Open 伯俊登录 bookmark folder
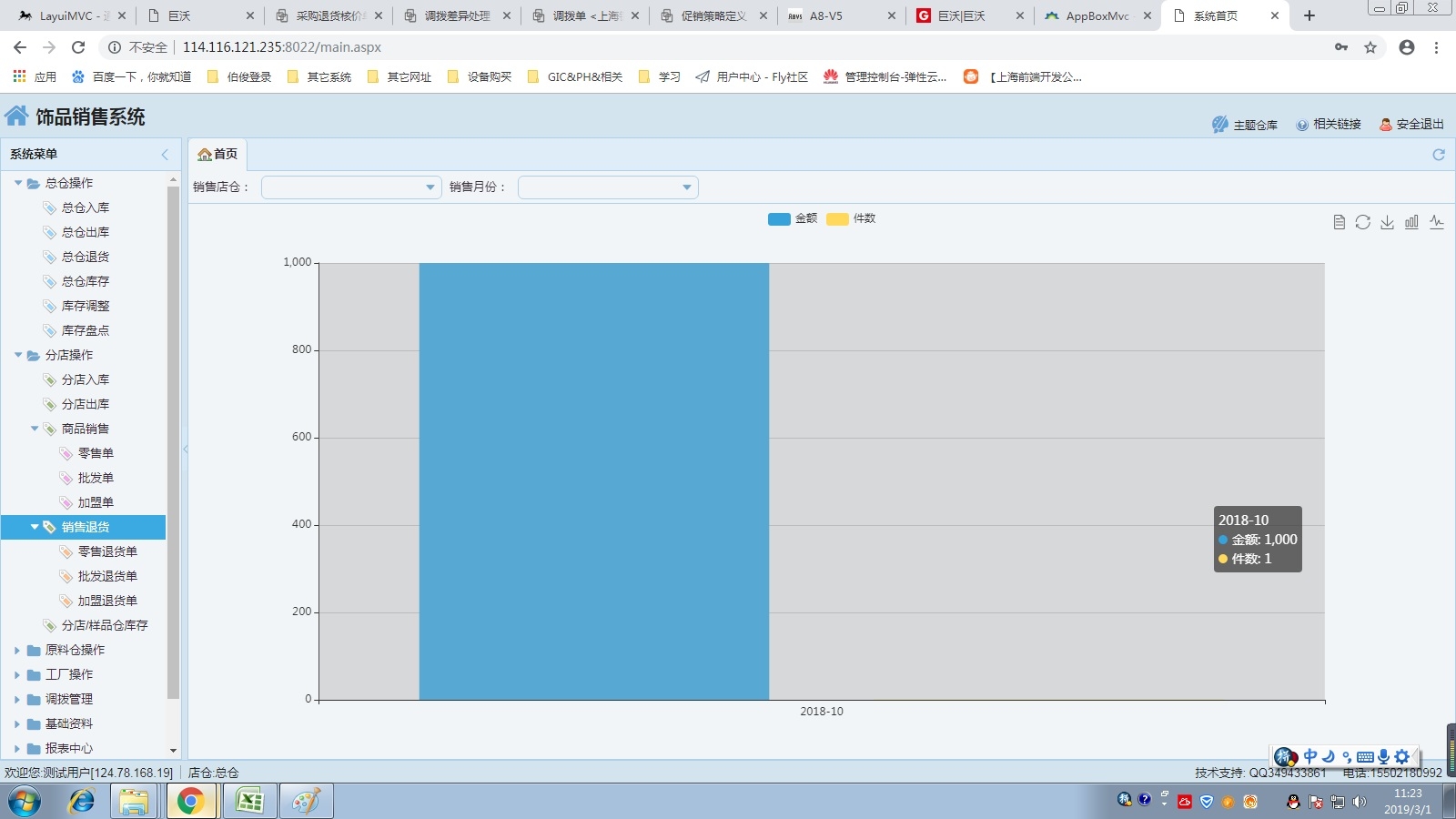 coord(239,77)
